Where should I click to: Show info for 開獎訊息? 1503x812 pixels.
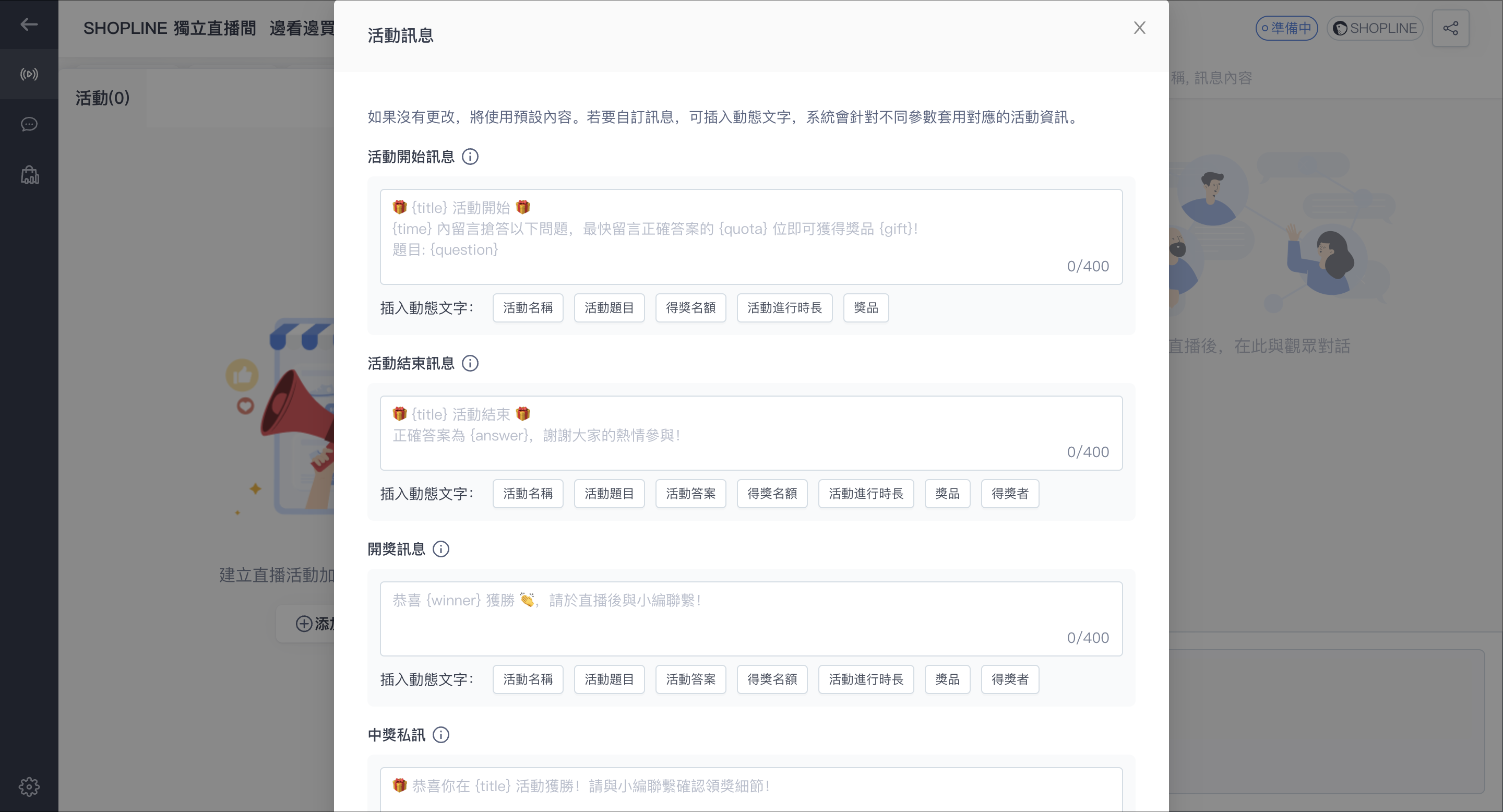pos(440,549)
